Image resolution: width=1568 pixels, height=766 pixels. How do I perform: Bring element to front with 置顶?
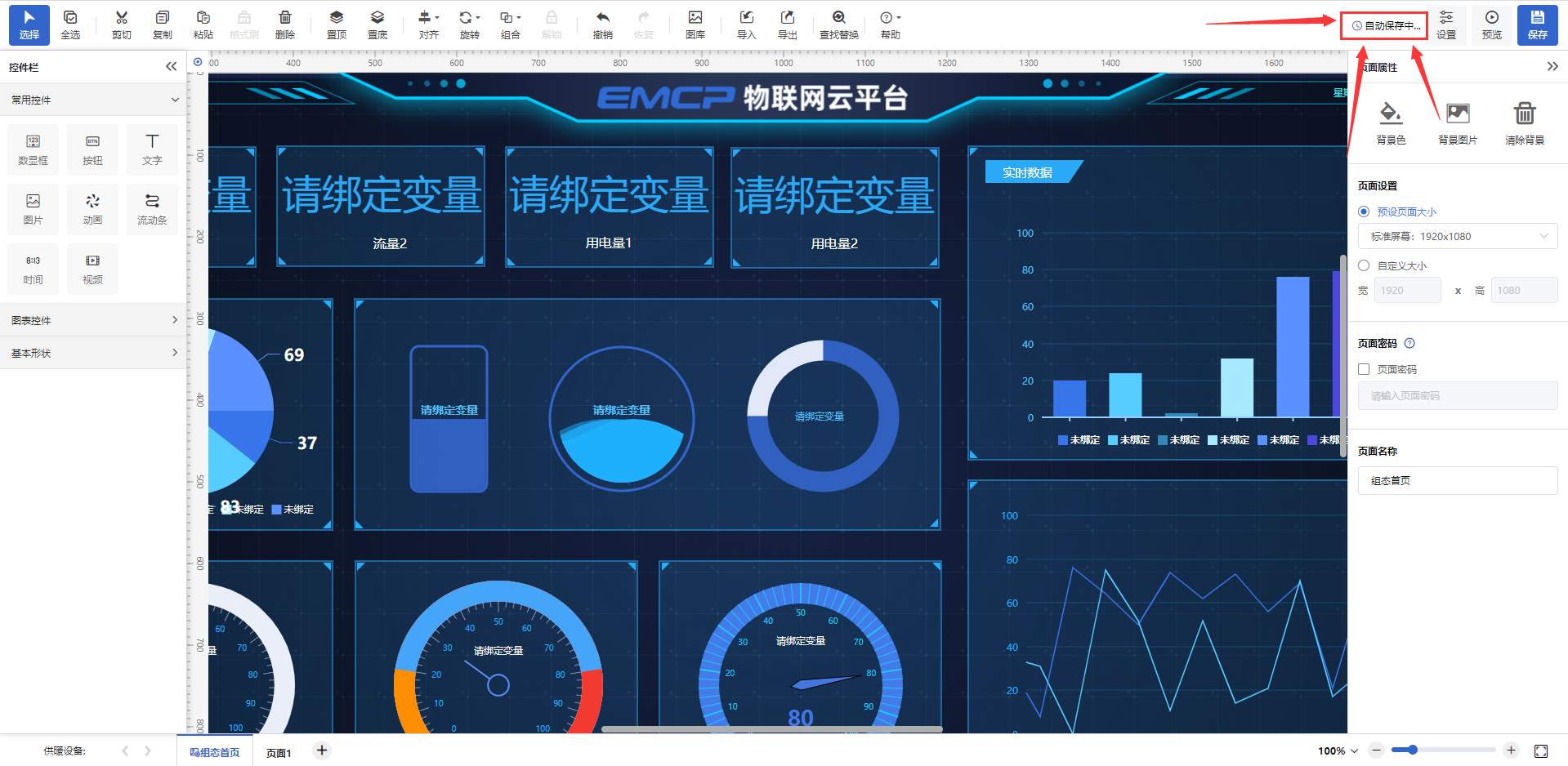click(337, 24)
